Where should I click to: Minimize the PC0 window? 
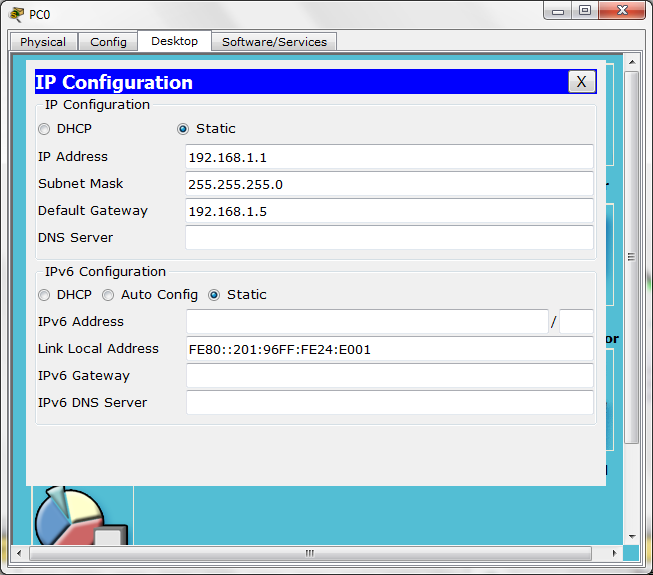pyautogui.click(x=558, y=11)
